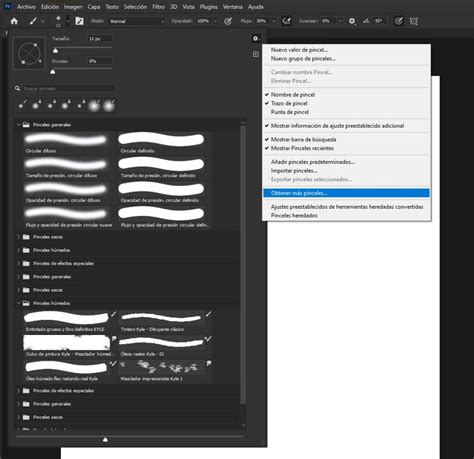474x459 pixels.
Task: Click the Buscar pinceles search field
Action: click(x=69, y=89)
